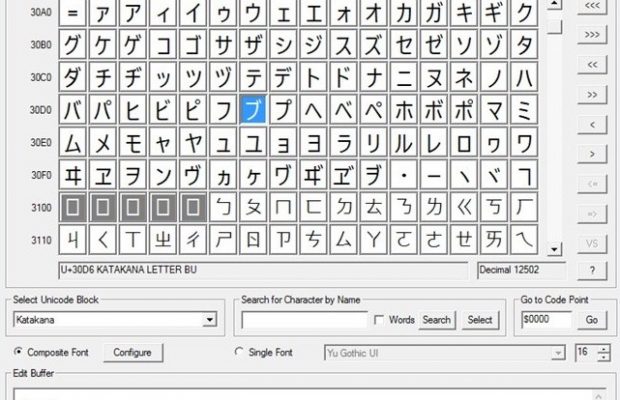Choose the Single Font radio option
The width and height of the screenshot is (620, 400).
[x=238, y=352]
